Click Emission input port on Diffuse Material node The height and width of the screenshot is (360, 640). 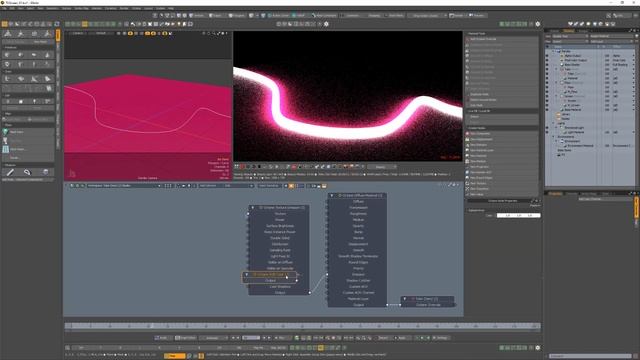tap(327, 274)
